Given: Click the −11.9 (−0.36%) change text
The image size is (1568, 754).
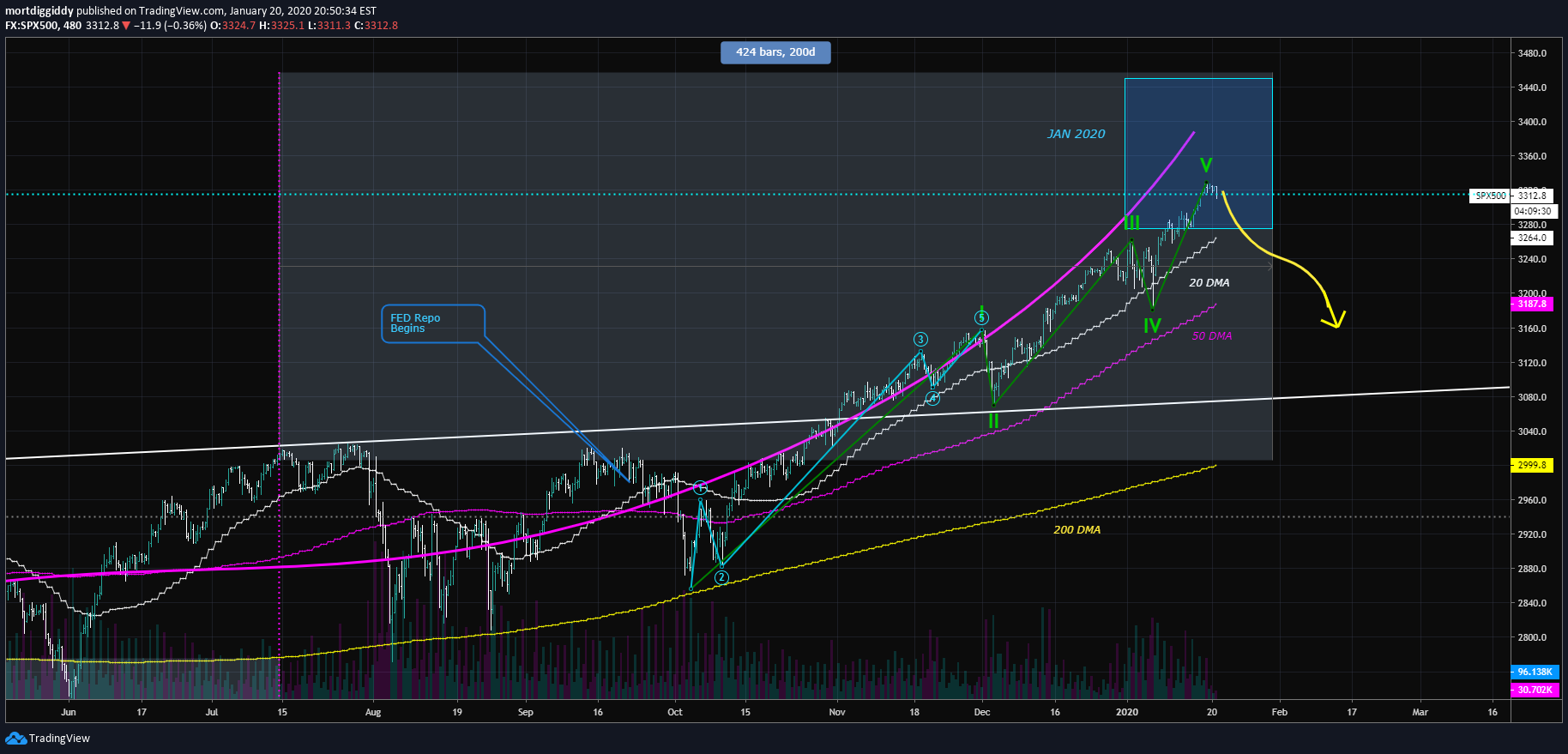Looking at the screenshot, I should click(x=170, y=26).
